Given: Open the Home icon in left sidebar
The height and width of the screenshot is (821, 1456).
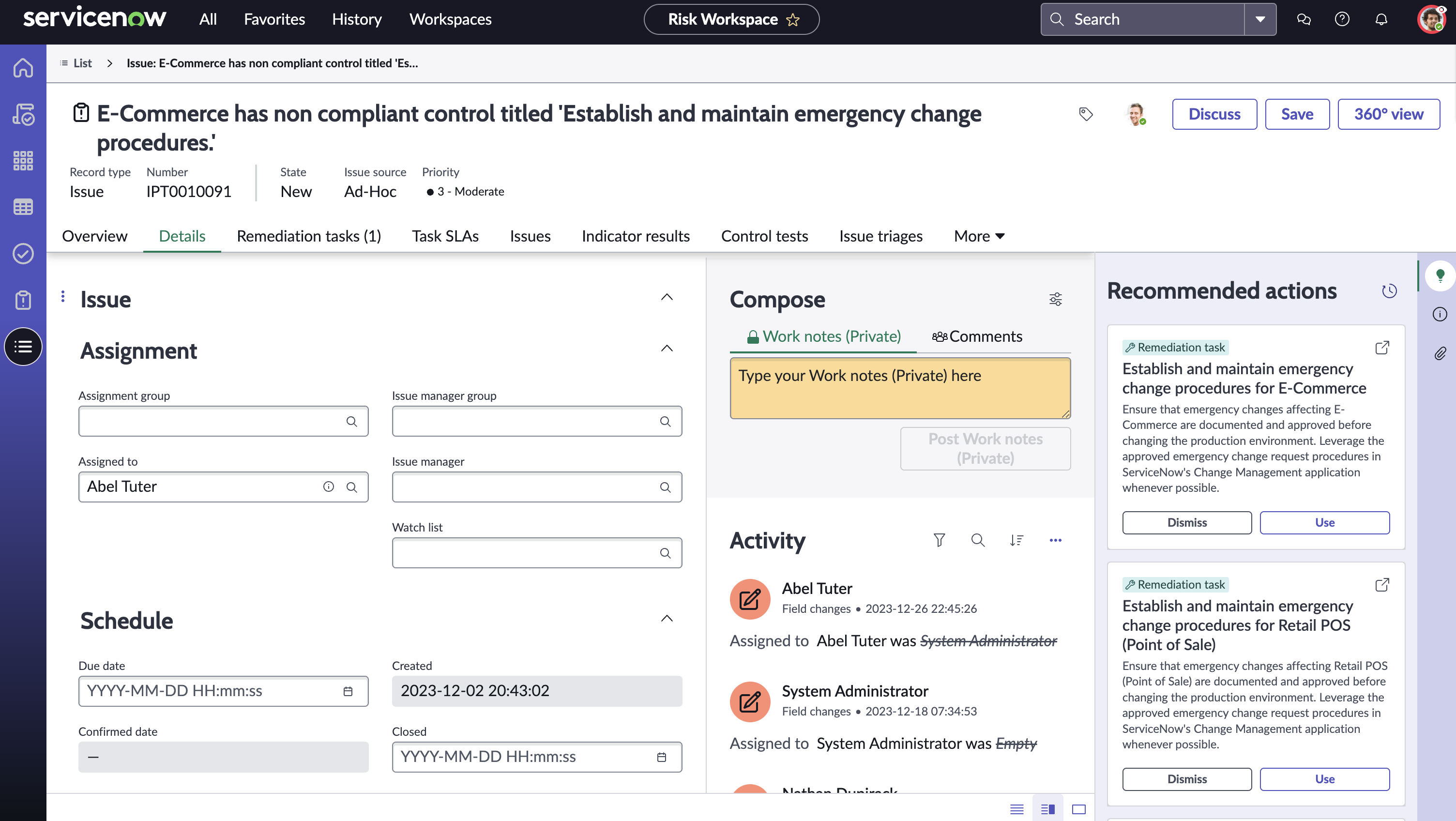Looking at the screenshot, I should click(x=23, y=68).
